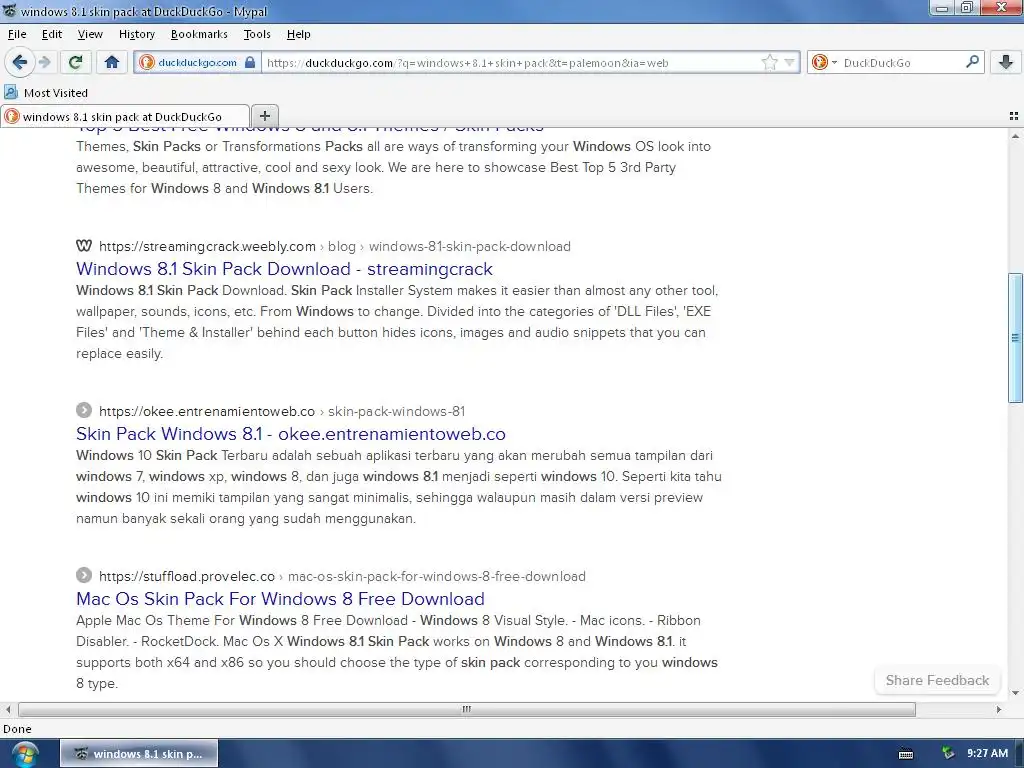Open the Downloads arrow button
Image resolution: width=1024 pixels, height=768 pixels.
point(1006,63)
